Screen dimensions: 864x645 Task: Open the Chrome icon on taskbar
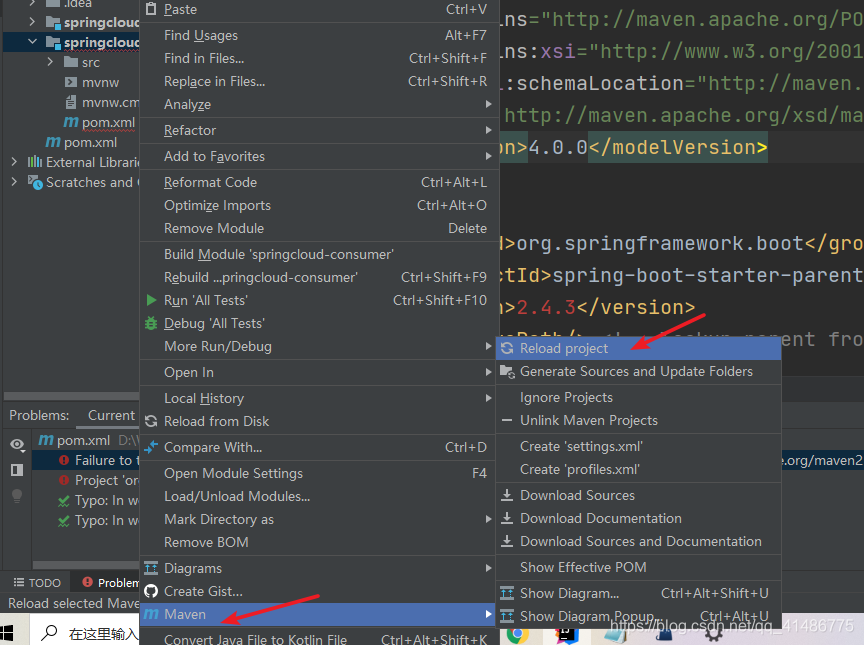point(517,635)
